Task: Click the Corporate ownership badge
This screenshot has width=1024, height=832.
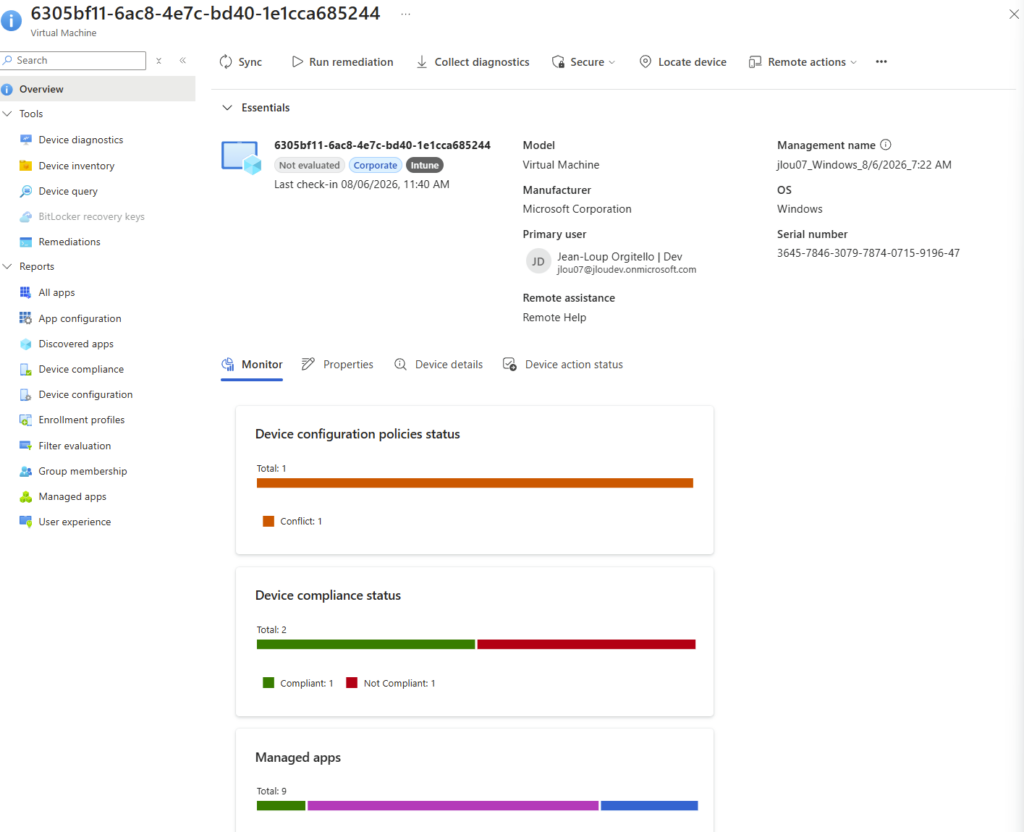Action: [x=376, y=165]
